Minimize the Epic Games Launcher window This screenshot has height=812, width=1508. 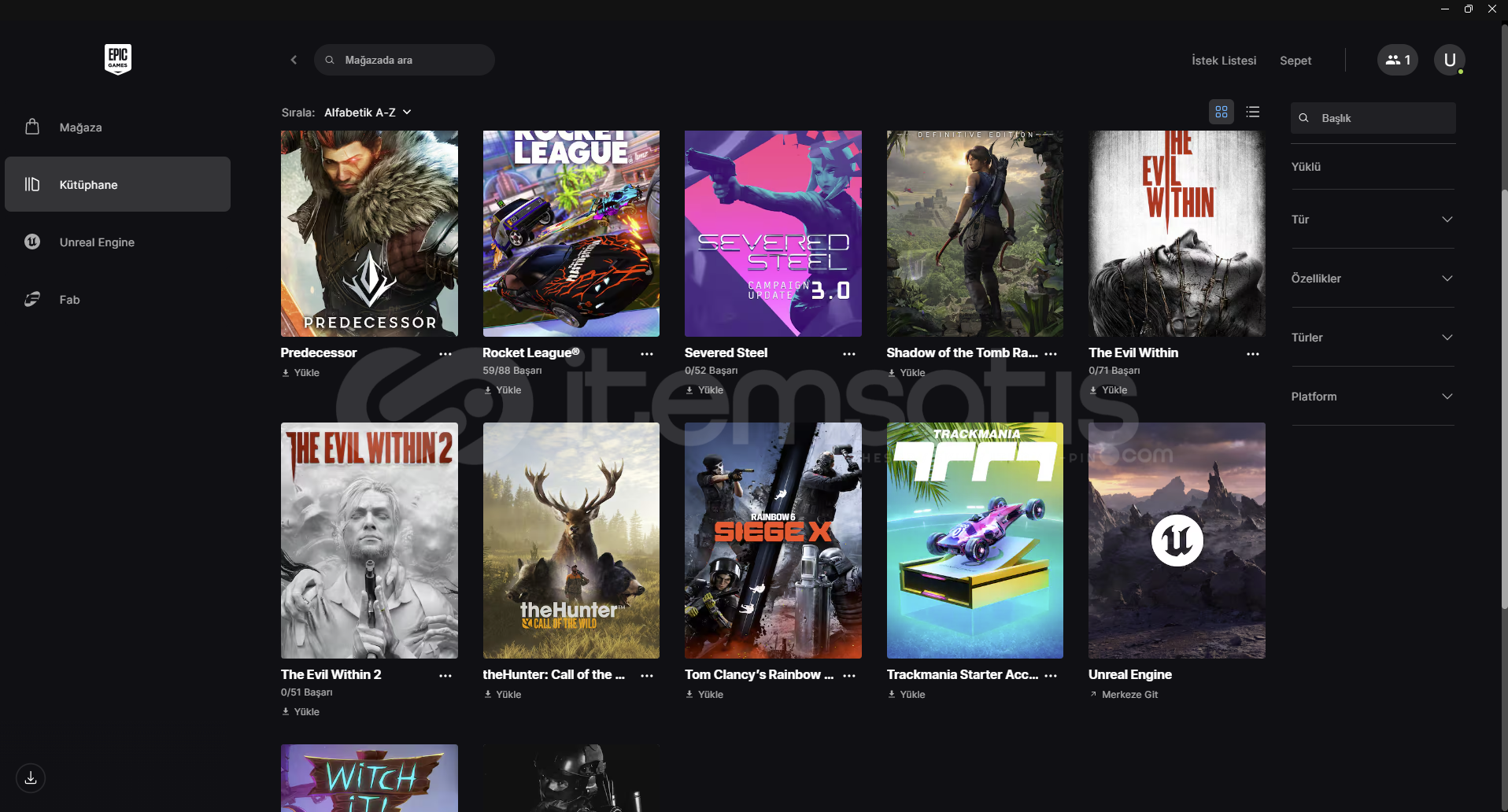[1445, 9]
